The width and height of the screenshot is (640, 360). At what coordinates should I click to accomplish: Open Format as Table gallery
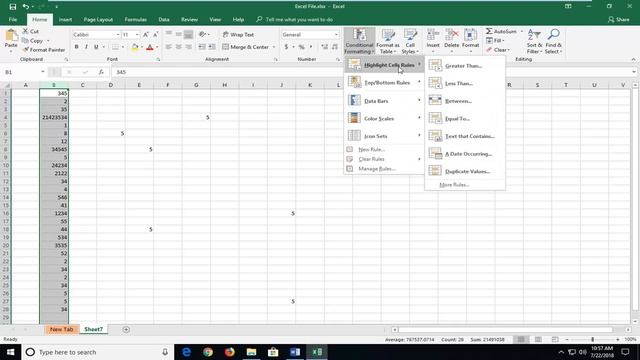click(388, 41)
